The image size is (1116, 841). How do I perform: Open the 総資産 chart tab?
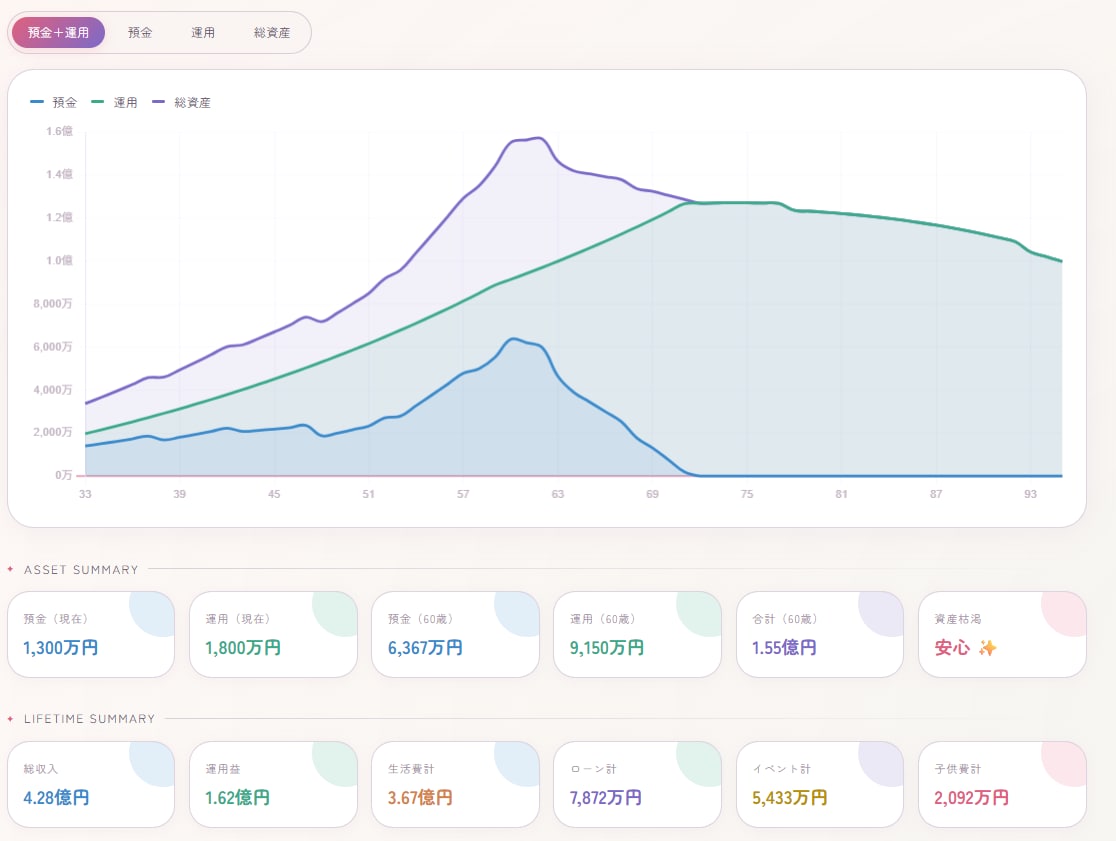[272, 33]
